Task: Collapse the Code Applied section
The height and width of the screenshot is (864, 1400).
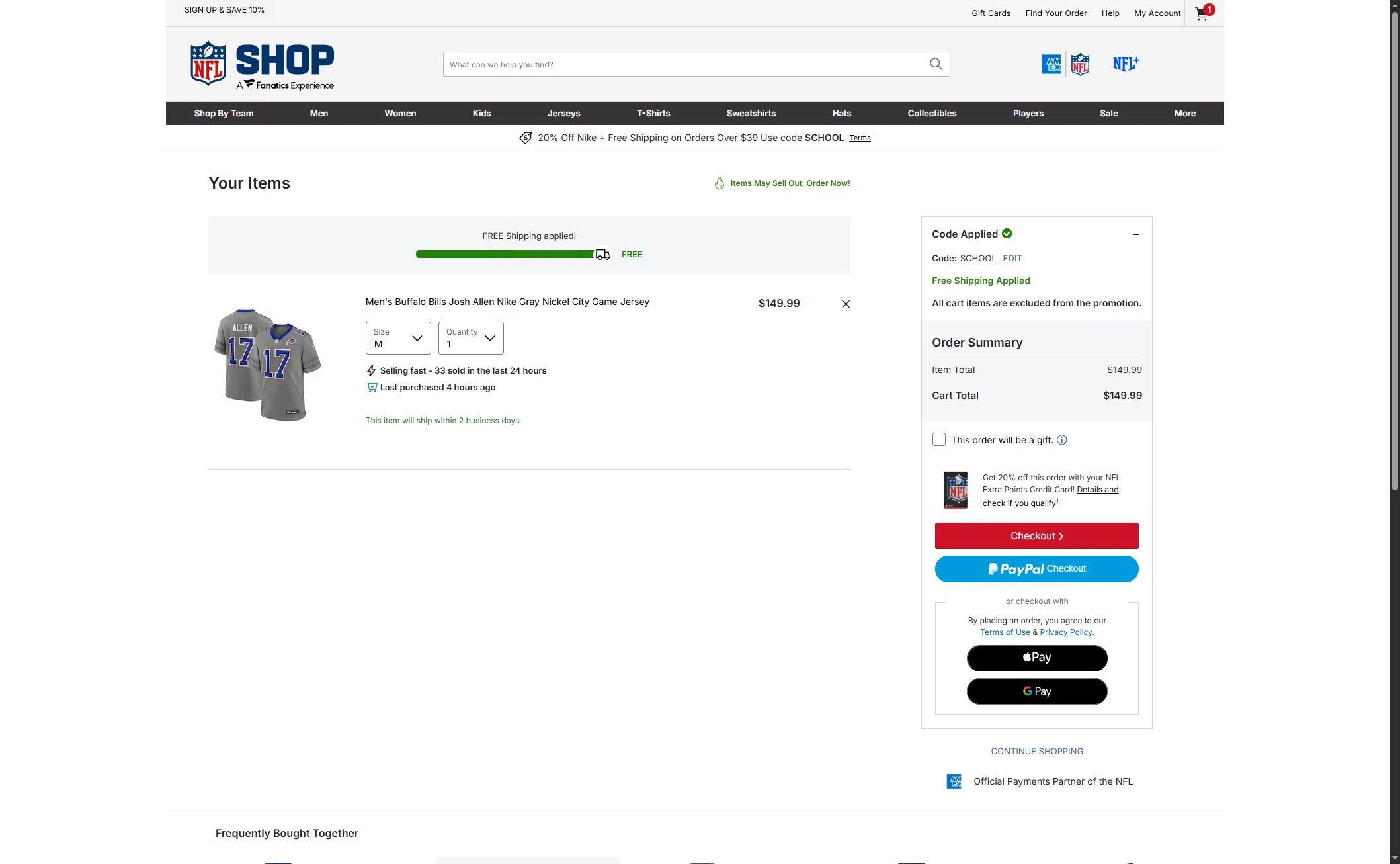Action: pos(1136,234)
